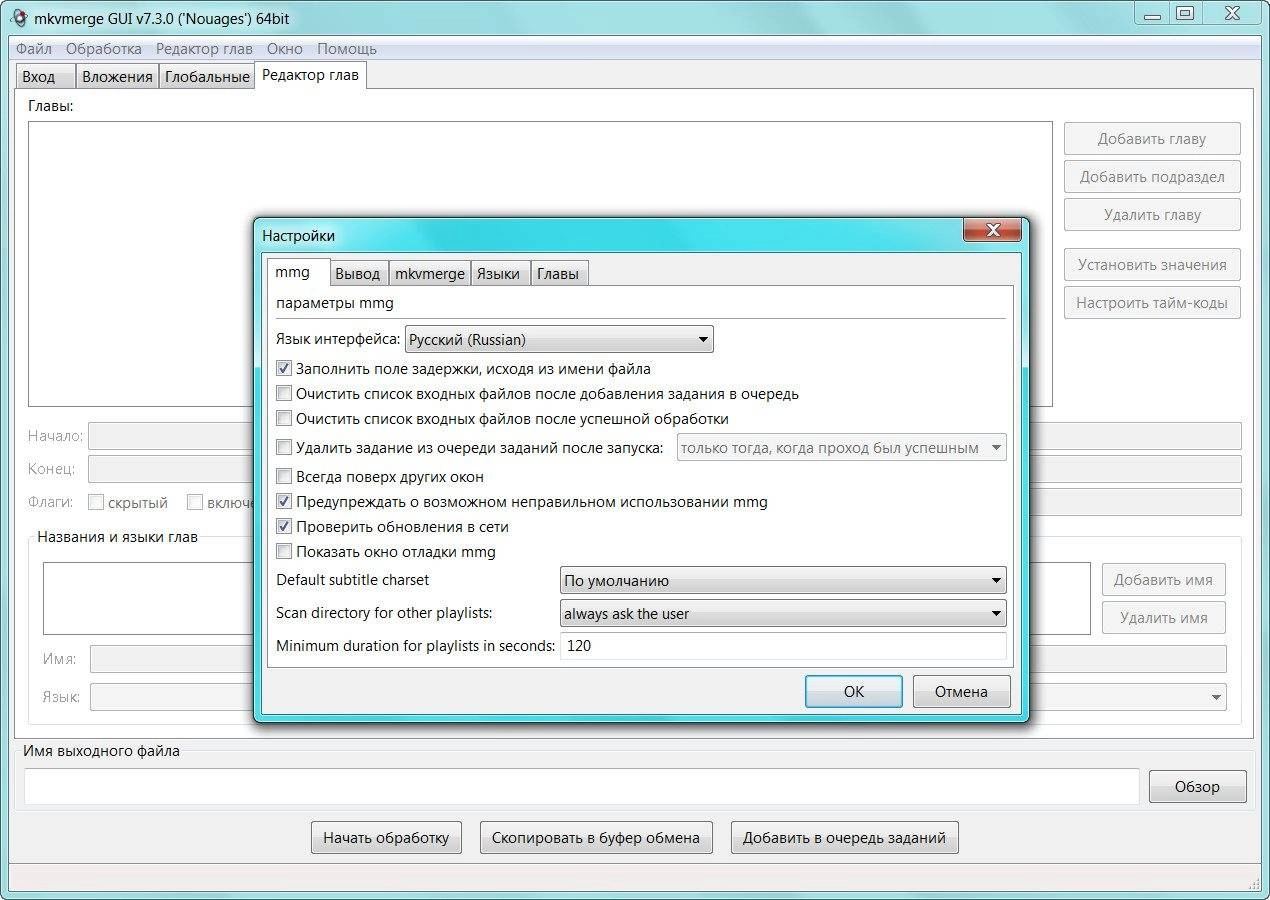
Task: Click the "Добавить имя" button
Action: click(x=1163, y=580)
